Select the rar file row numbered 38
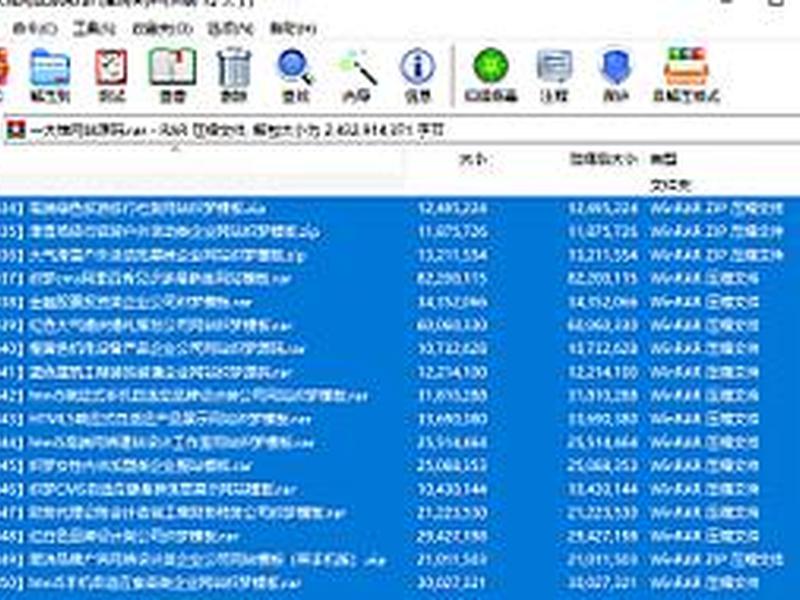Viewport: 800px width, 600px height. [400, 302]
